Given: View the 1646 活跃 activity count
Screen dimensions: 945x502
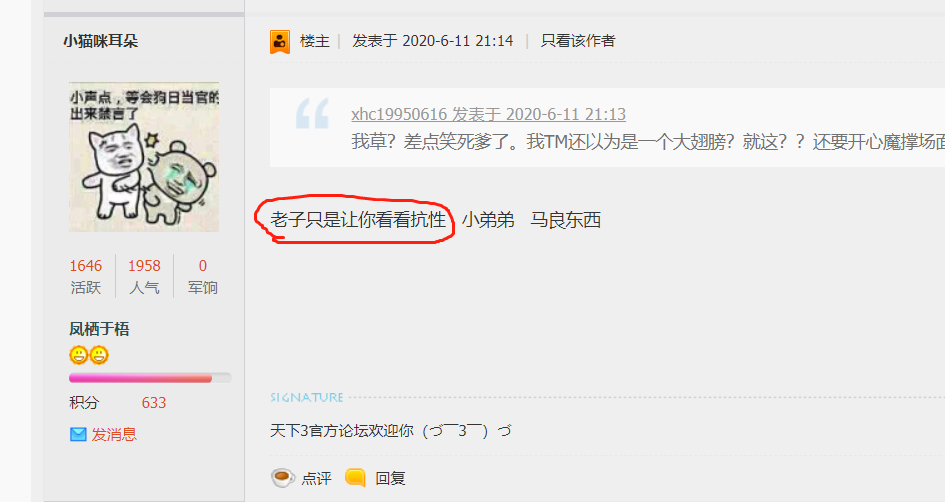Looking at the screenshot, I should (86, 277).
